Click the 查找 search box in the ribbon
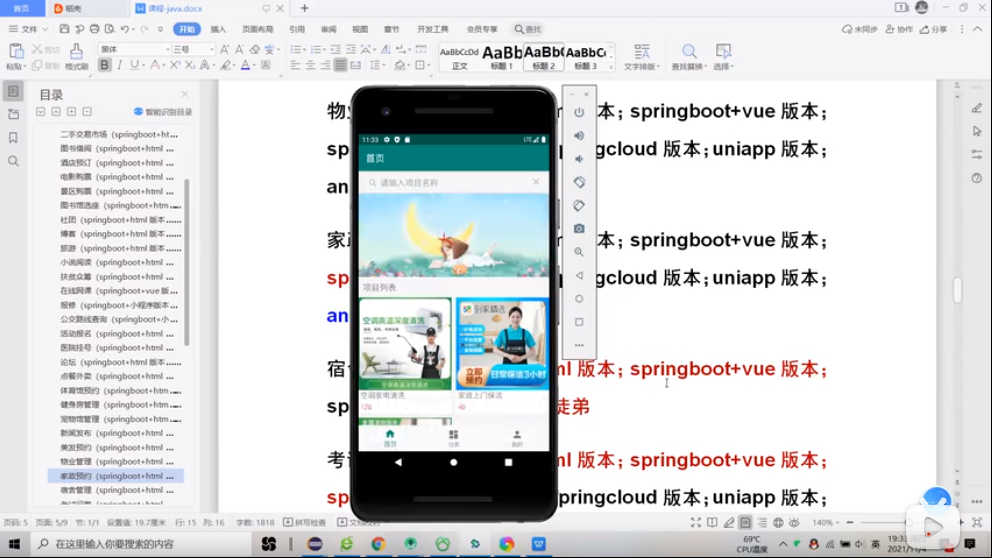Screen dimensions: 992x558 pos(528,29)
